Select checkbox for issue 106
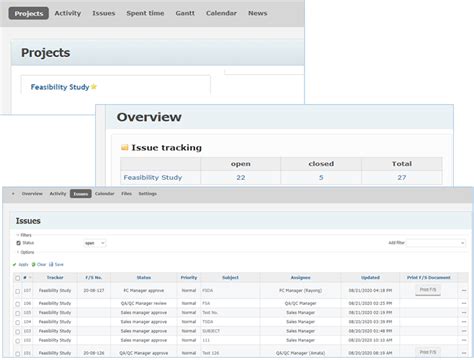The width and height of the screenshot is (474, 360). tap(18, 304)
